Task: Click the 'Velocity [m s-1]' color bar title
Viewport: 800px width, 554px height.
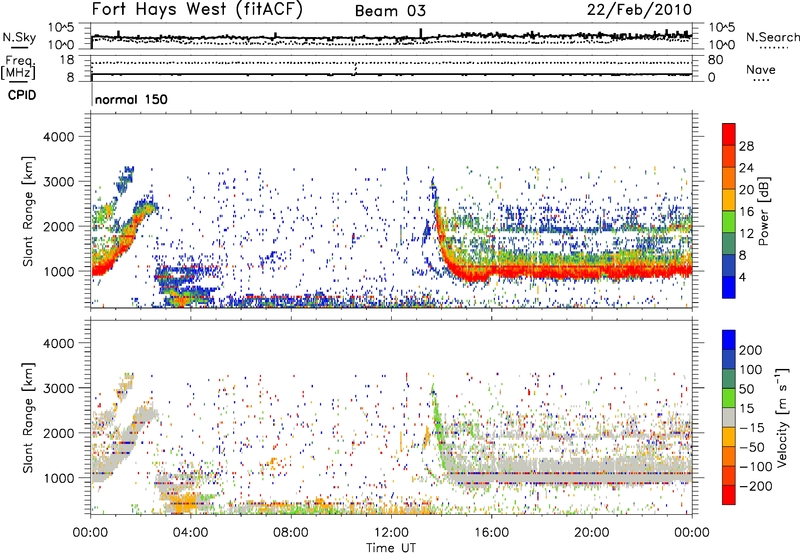Action: point(783,417)
